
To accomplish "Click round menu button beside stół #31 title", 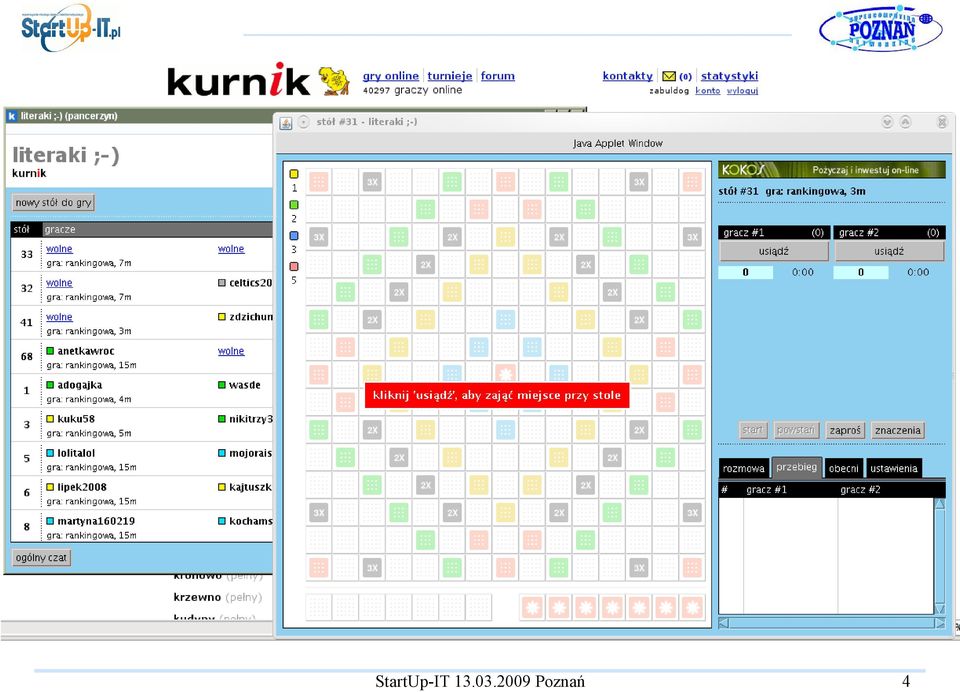I will 304,122.
